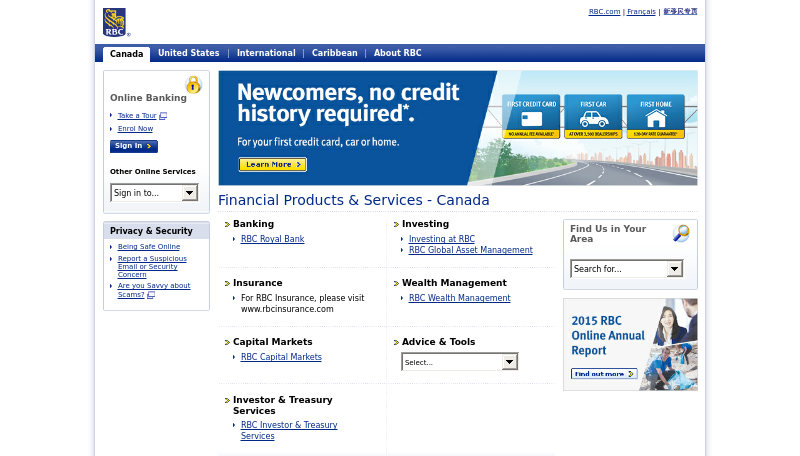This screenshot has height=456, width=800.
Task: Click the Investor & Treasury Services heading
Action: tap(283, 406)
